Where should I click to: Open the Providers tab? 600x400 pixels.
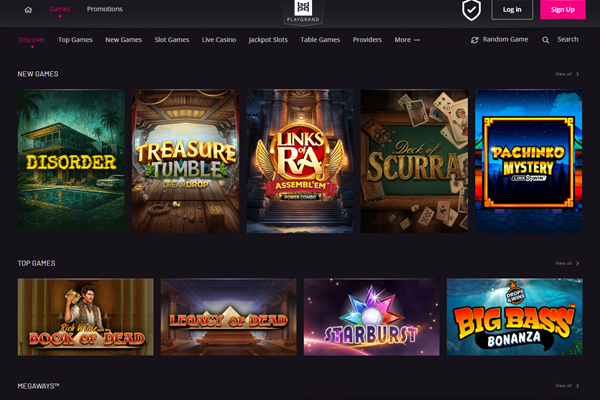367,39
